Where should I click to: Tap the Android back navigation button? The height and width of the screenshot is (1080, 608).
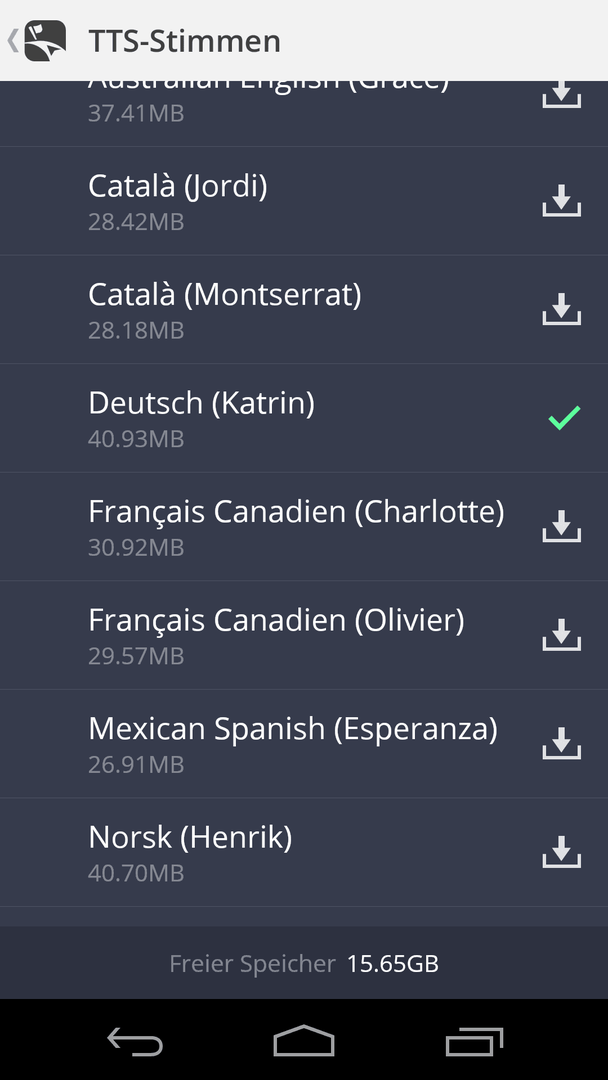coord(135,1041)
